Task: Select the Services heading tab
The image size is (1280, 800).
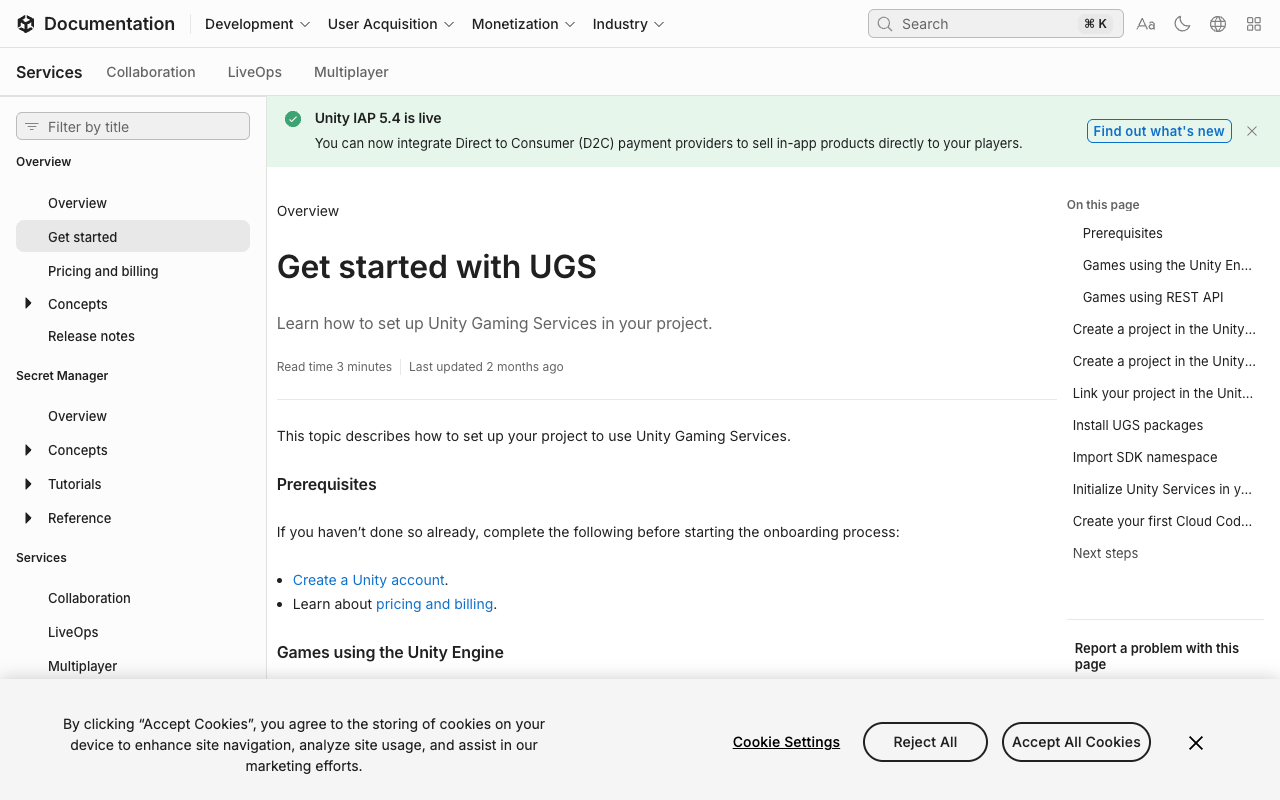Action: click(x=49, y=72)
